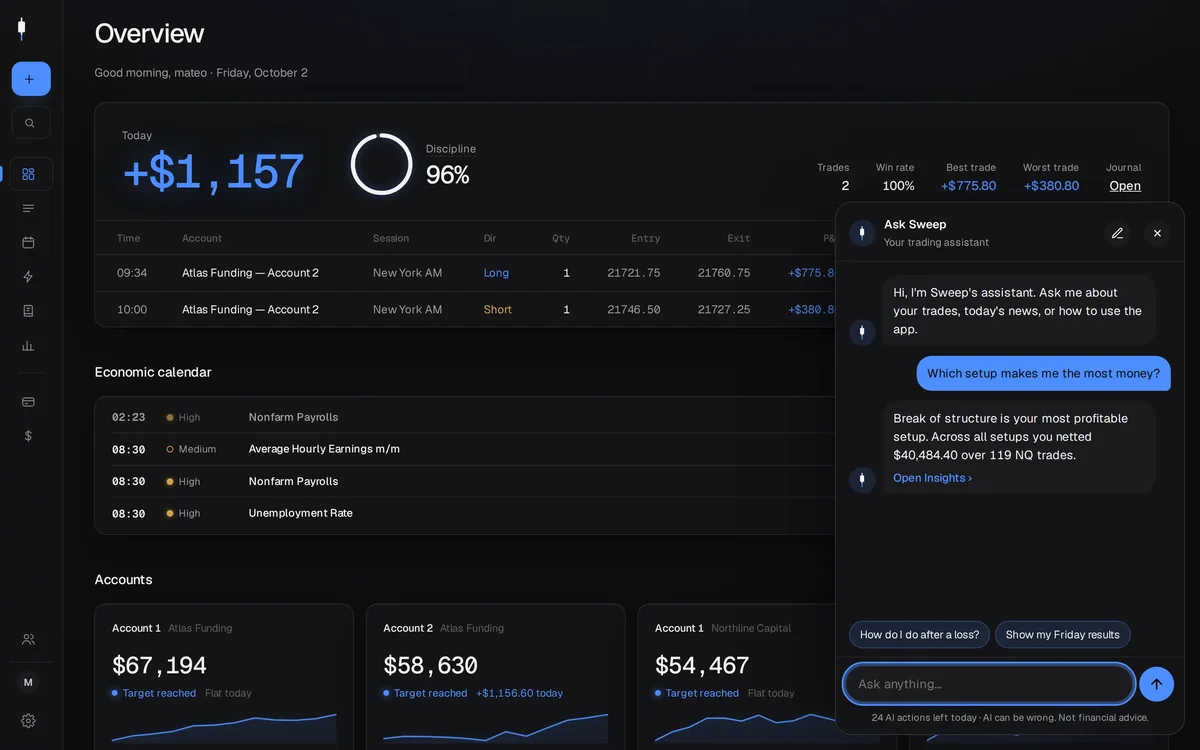Start a new chat with pencil icon
Screen dimensions: 1200x750
pyautogui.click(x=1117, y=233)
